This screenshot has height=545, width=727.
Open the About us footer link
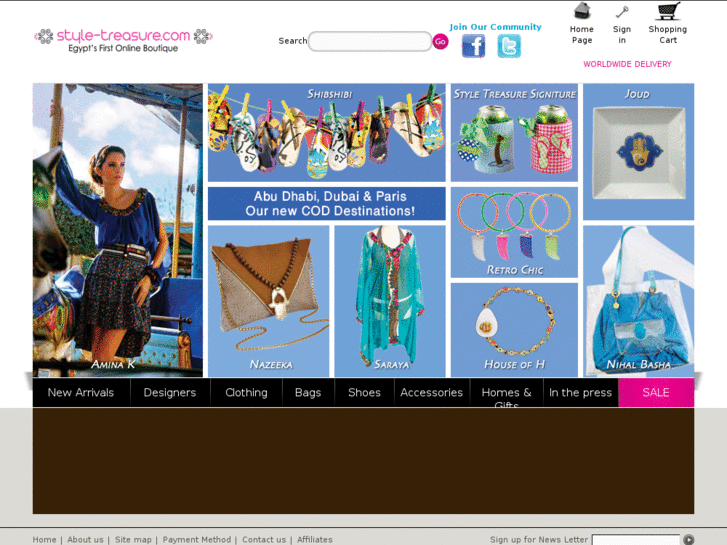(x=85, y=539)
